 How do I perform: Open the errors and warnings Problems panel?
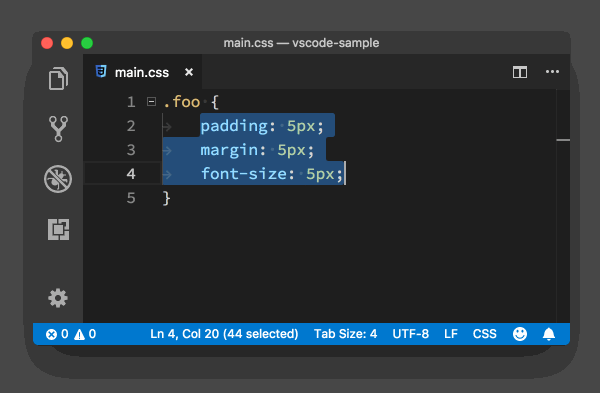click(x=71, y=334)
